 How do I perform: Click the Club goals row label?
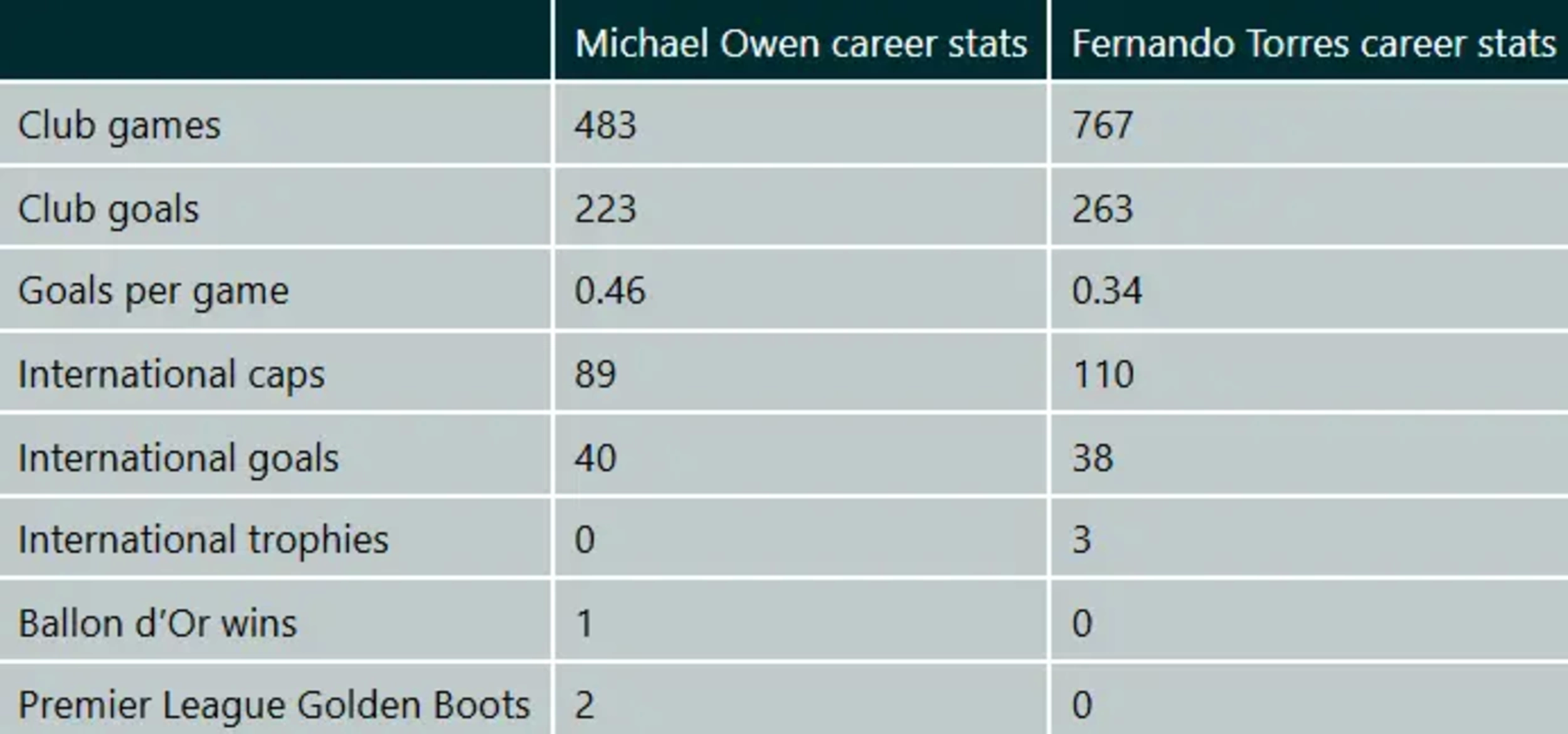[x=109, y=209]
